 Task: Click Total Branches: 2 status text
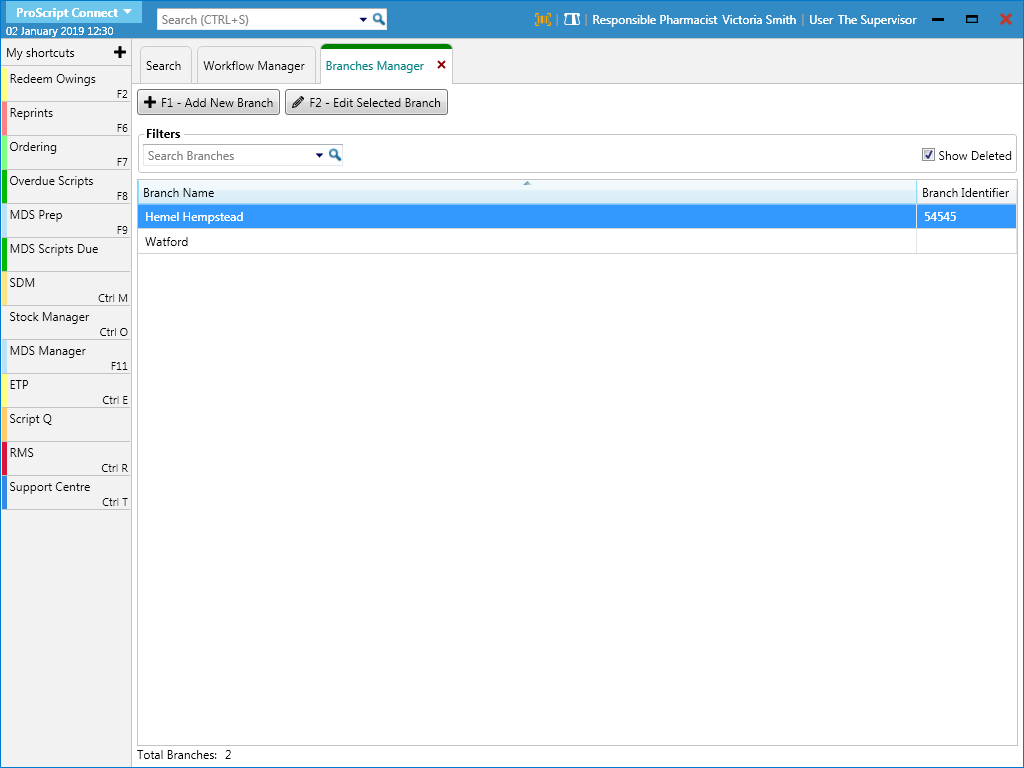point(184,755)
